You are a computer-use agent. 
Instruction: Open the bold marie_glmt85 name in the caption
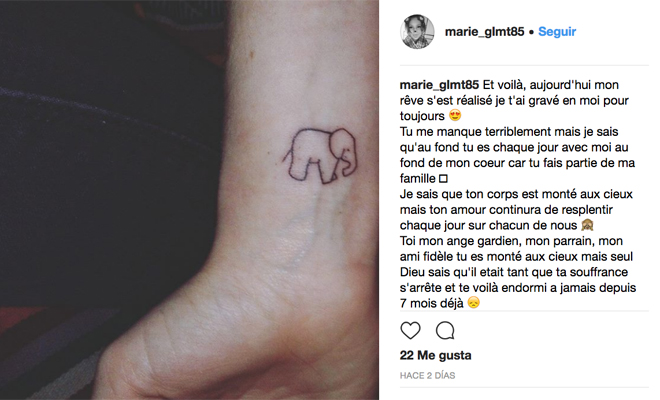tap(439, 85)
